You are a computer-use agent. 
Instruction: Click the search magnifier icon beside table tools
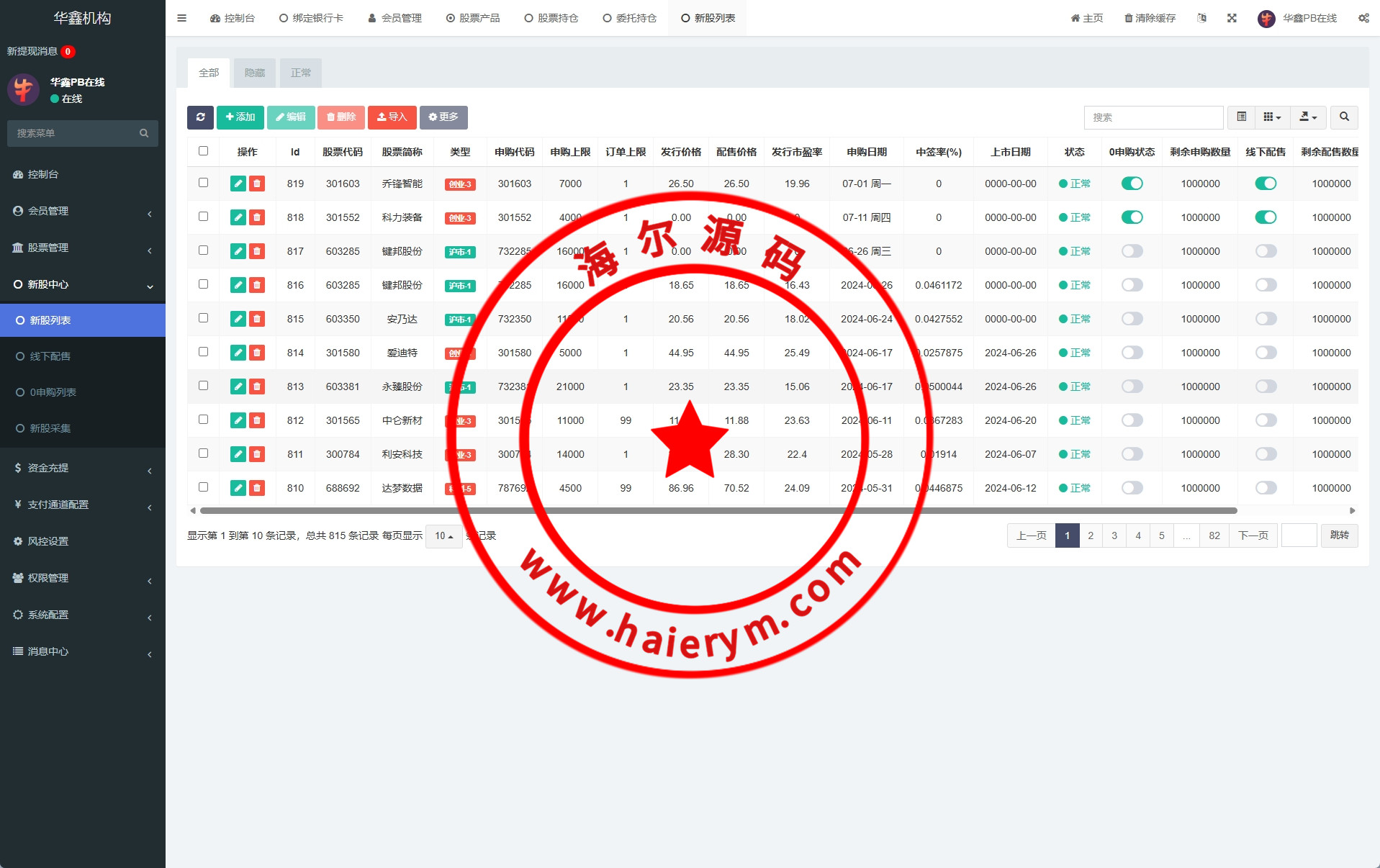pyautogui.click(x=1343, y=117)
